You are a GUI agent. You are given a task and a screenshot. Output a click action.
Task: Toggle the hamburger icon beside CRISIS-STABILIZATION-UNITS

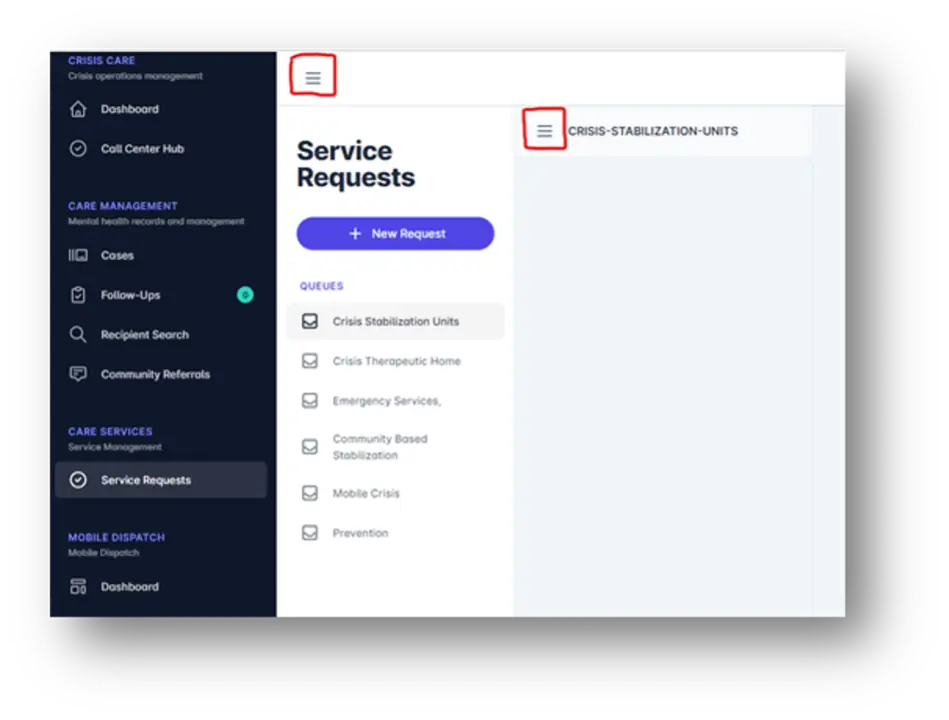point(545,131)
